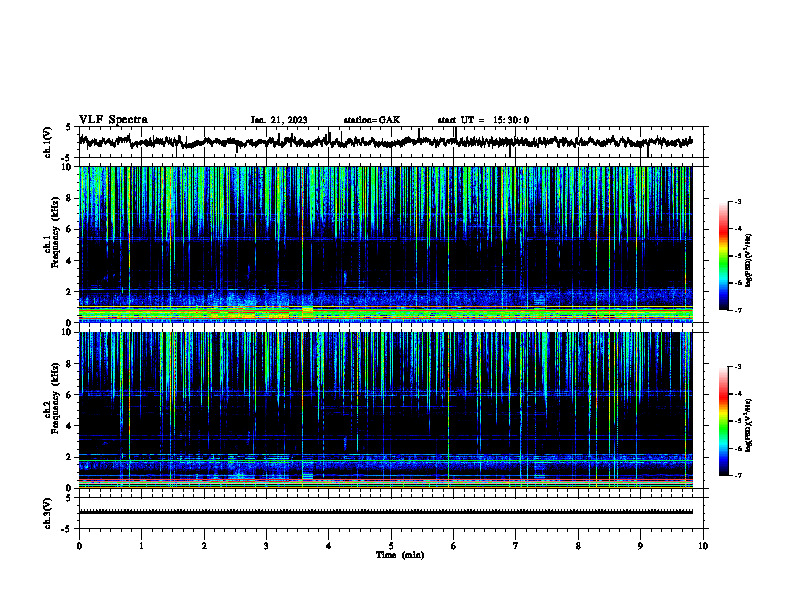Click the 1 minute tick on time axis
The width and height of the screenshot is (792, 612).
coord(141,546)
